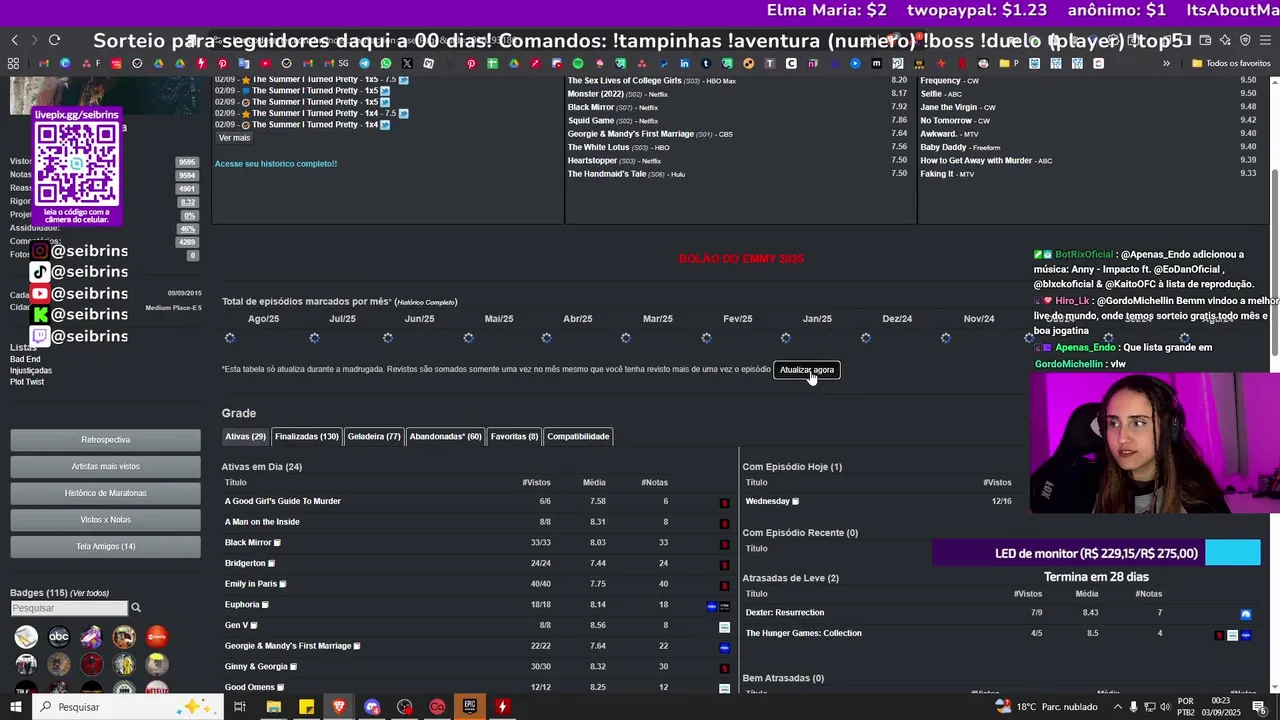Open 'Histórico de Maratonas'
The width and height of the screenshot is (1280, 720).
105,493
